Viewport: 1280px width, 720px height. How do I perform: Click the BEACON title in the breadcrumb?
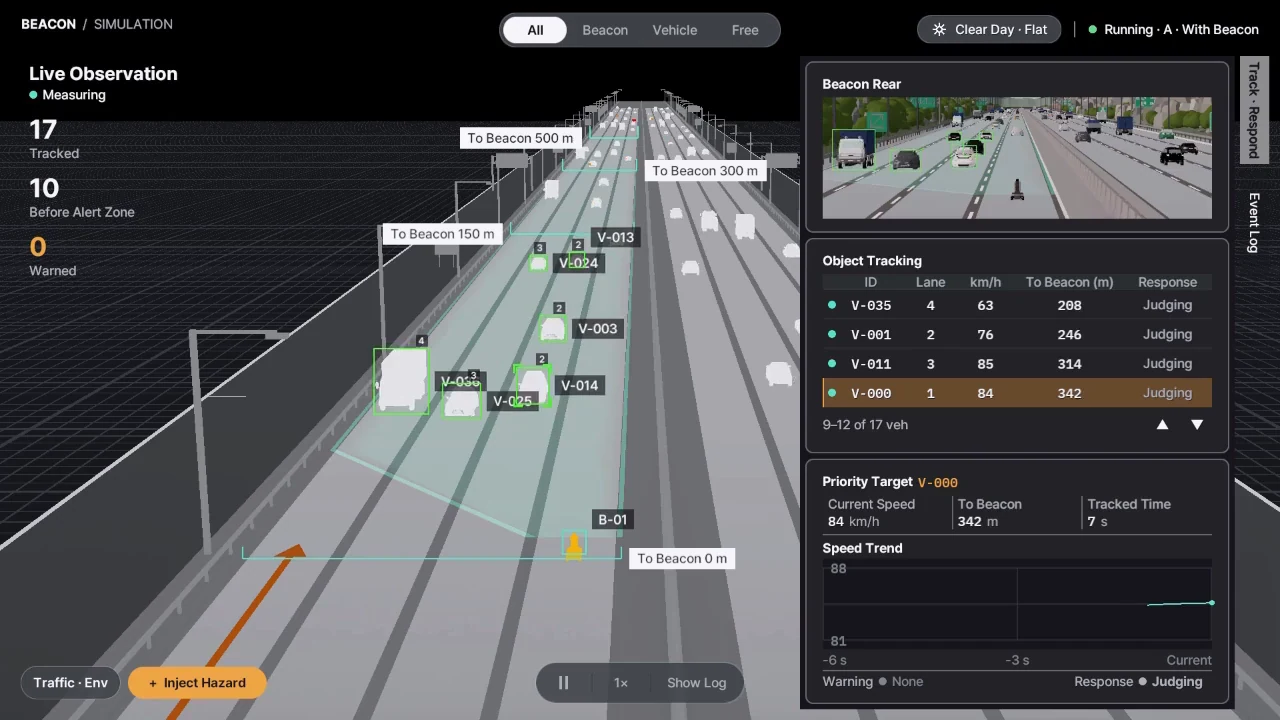click(48, 24)
